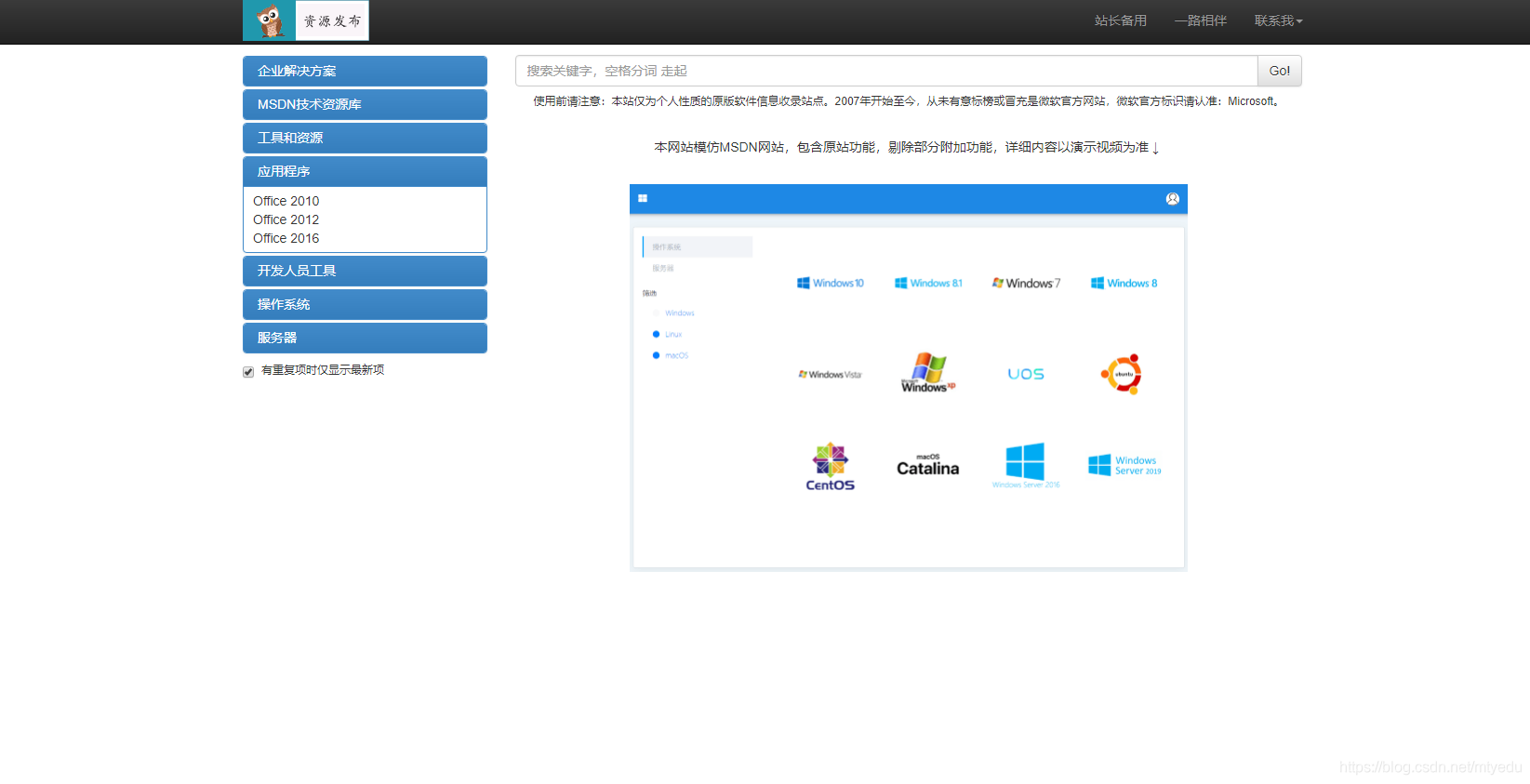The width and height of the screenshot is (1530, 784).
Task: Select Office 2010 in the application list
Action: pos(286,201)
